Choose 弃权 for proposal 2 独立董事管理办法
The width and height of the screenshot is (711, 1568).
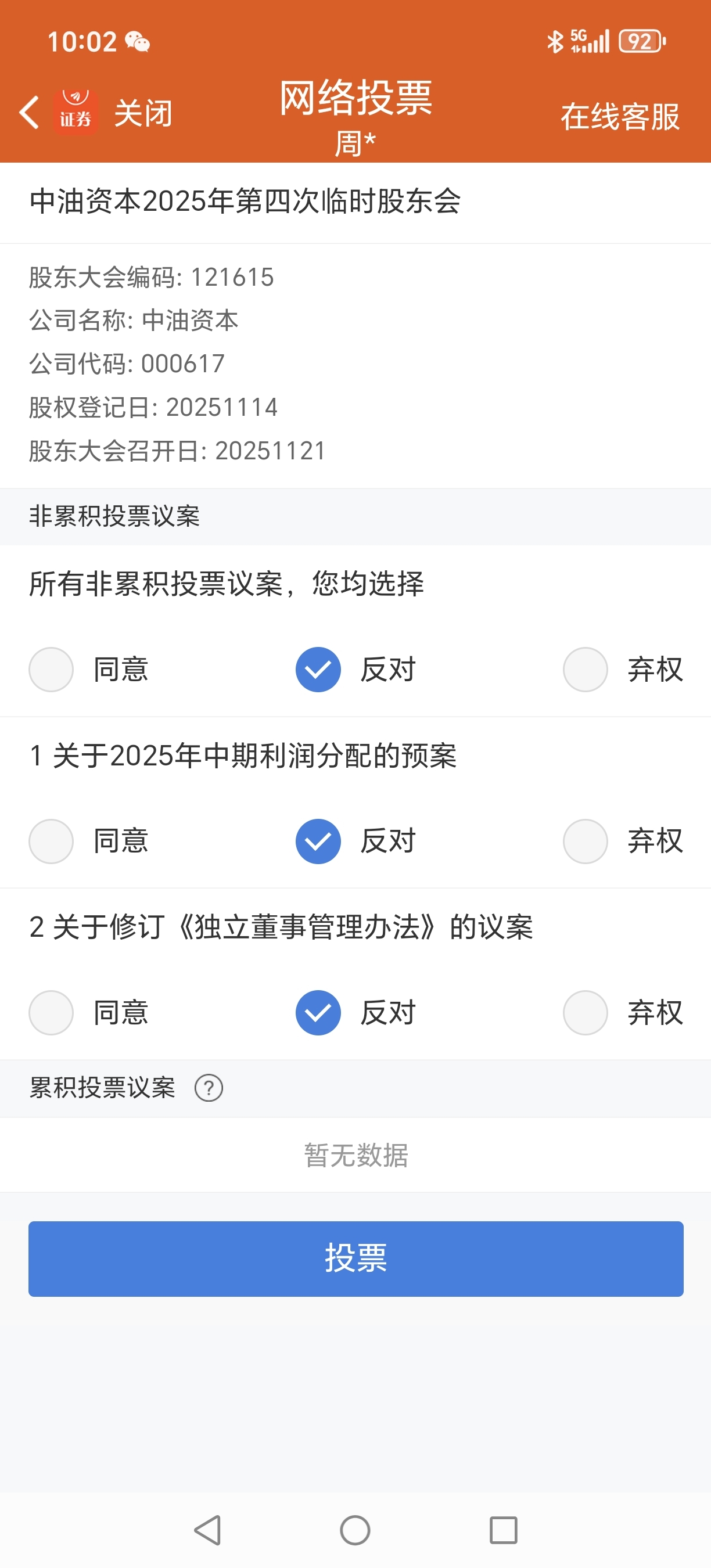click(x=586, y=1013)
